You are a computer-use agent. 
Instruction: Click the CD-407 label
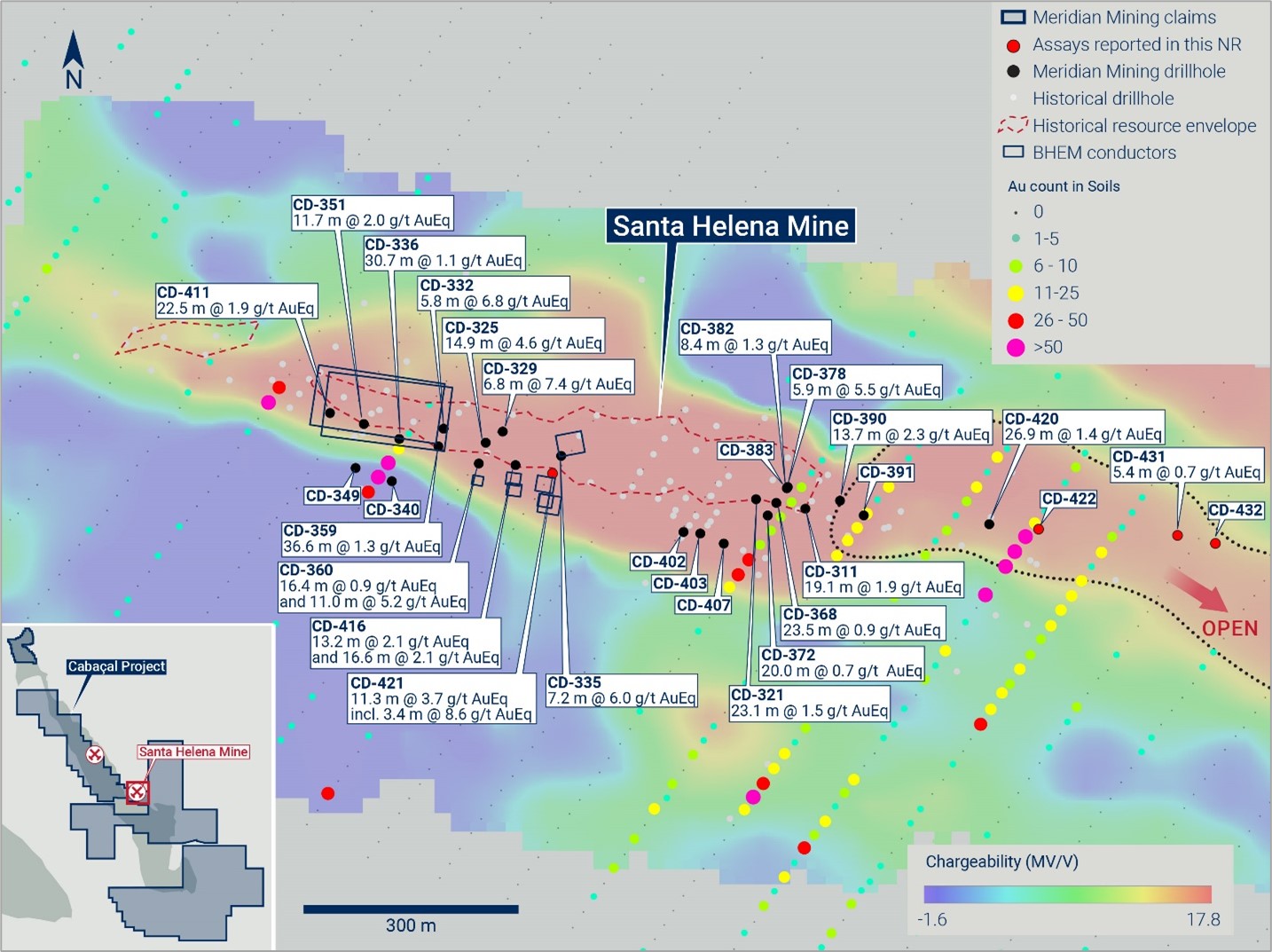tap(703, 605)
